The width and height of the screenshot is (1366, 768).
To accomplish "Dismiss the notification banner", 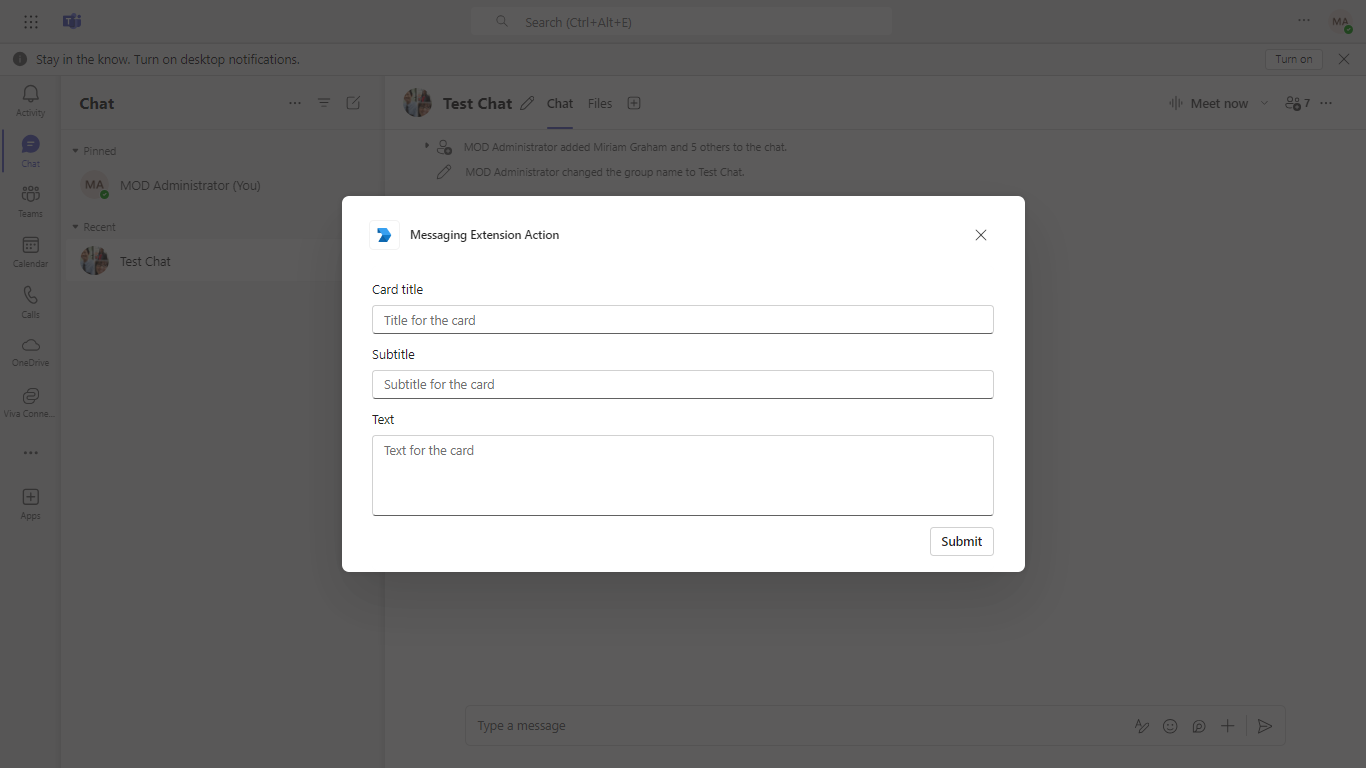I will click(1344, 59).
